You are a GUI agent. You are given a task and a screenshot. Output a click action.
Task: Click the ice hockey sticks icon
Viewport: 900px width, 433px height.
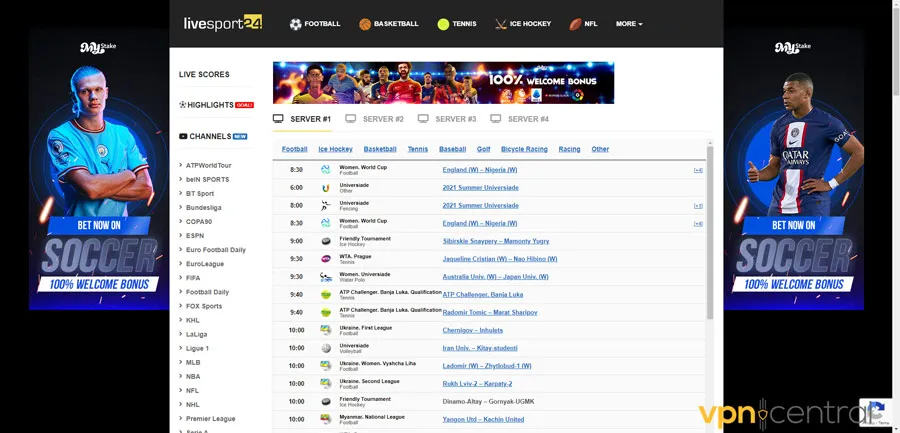[x=501, y=24]
